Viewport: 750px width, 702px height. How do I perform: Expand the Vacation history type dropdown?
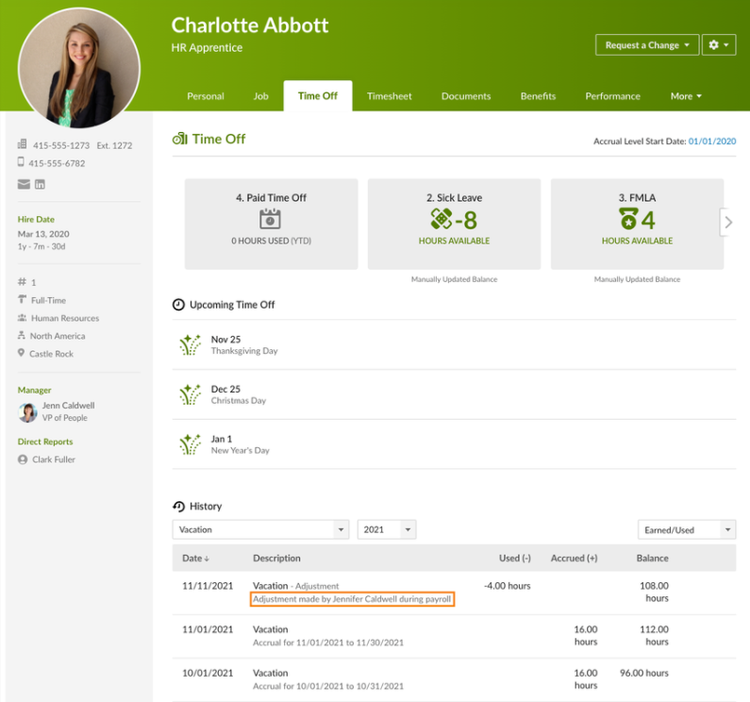coord(260,530)
